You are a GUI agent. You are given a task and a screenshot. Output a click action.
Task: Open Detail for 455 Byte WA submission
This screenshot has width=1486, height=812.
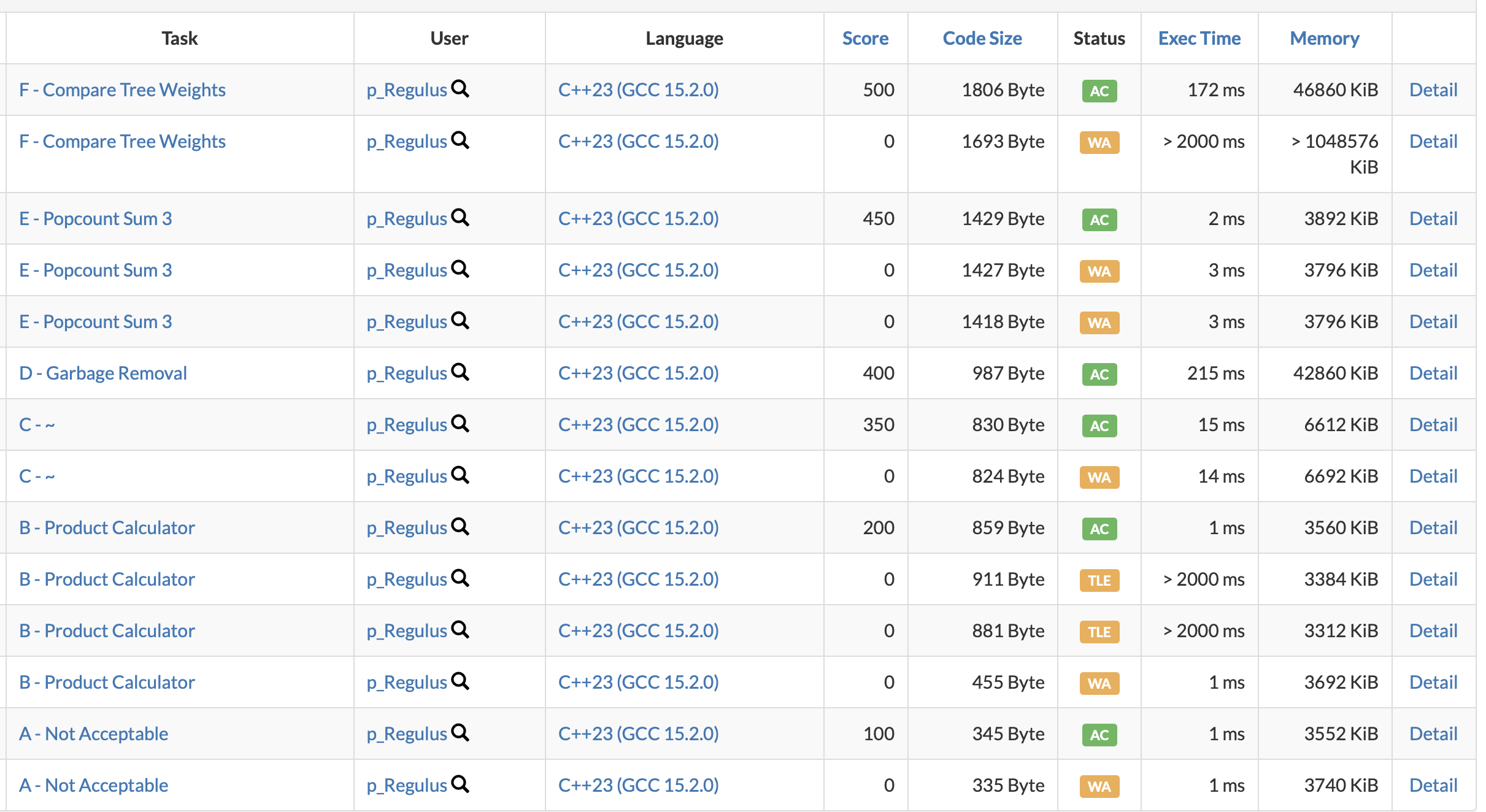click(1433, 683)
